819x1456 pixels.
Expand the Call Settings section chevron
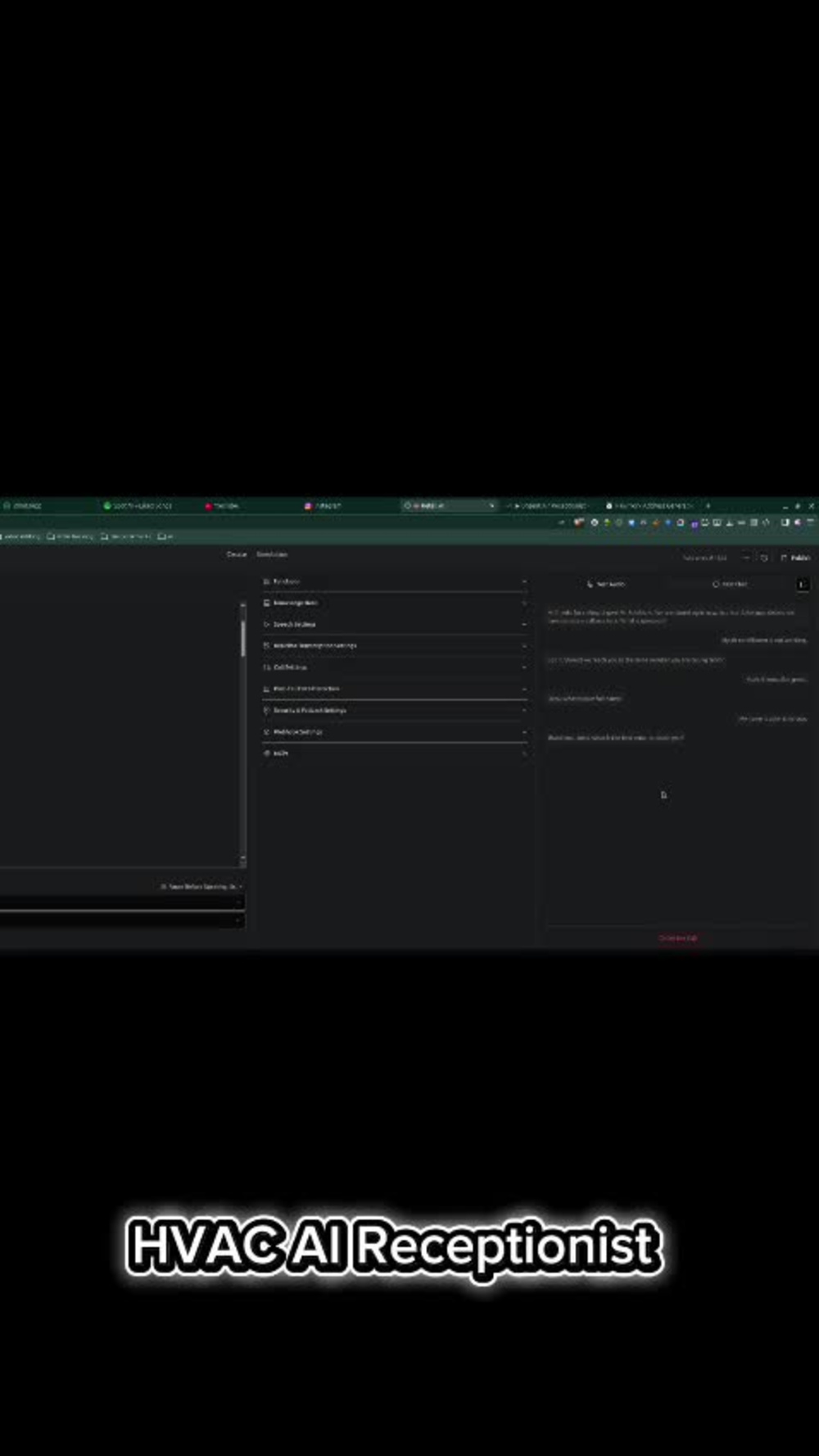pos(524,667)
